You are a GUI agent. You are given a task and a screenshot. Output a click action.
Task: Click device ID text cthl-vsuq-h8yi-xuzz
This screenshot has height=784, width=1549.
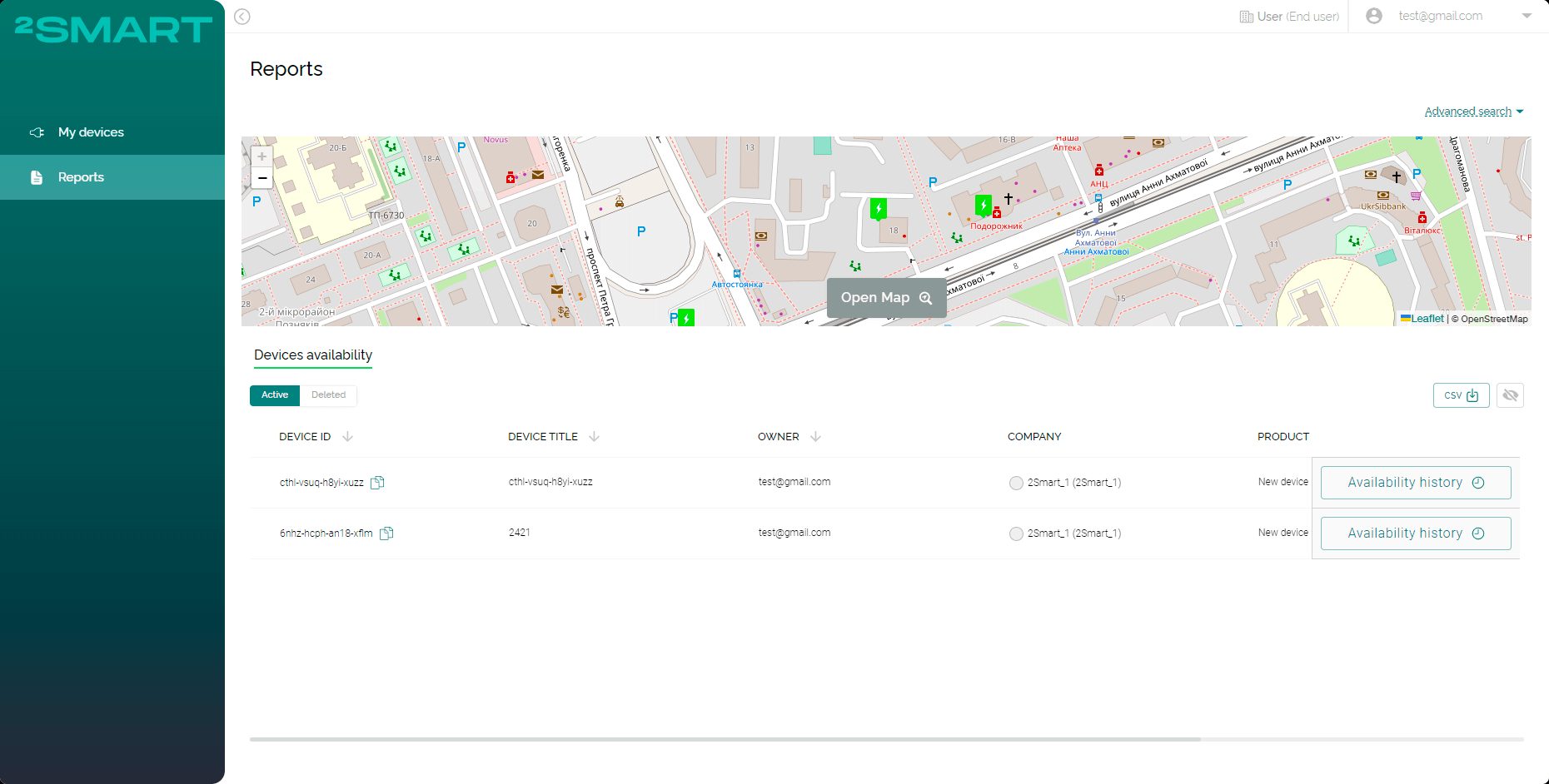[321, 483]
